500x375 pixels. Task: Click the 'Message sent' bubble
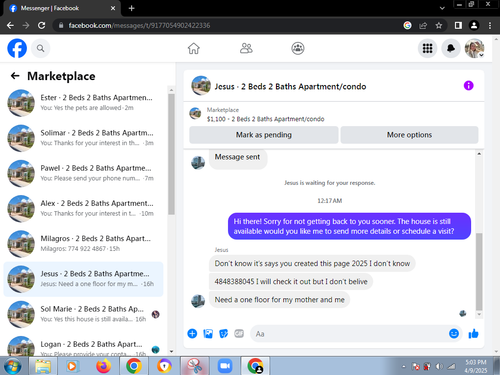(237, 158)
